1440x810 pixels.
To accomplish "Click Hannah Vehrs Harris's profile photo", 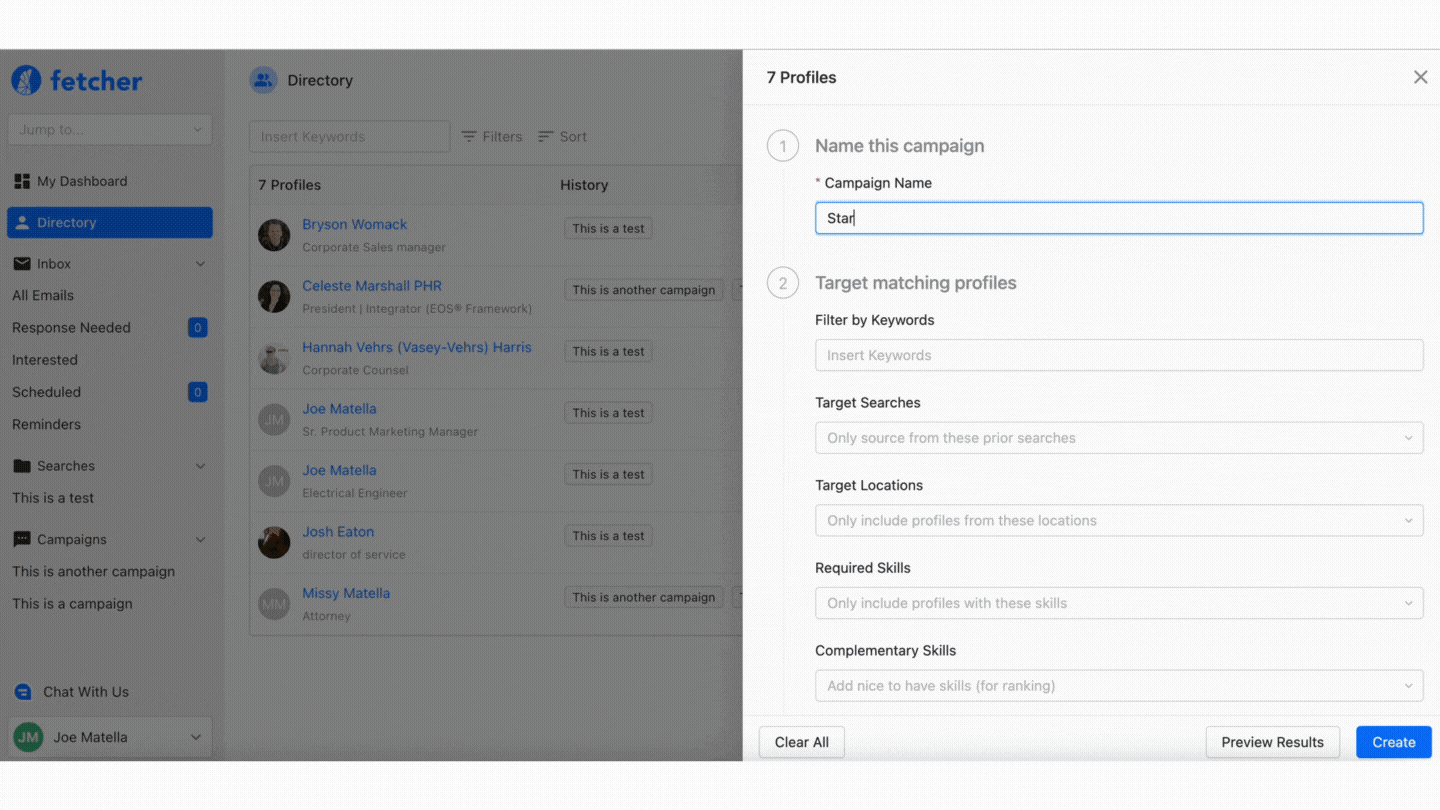I will tap(274, 358).
